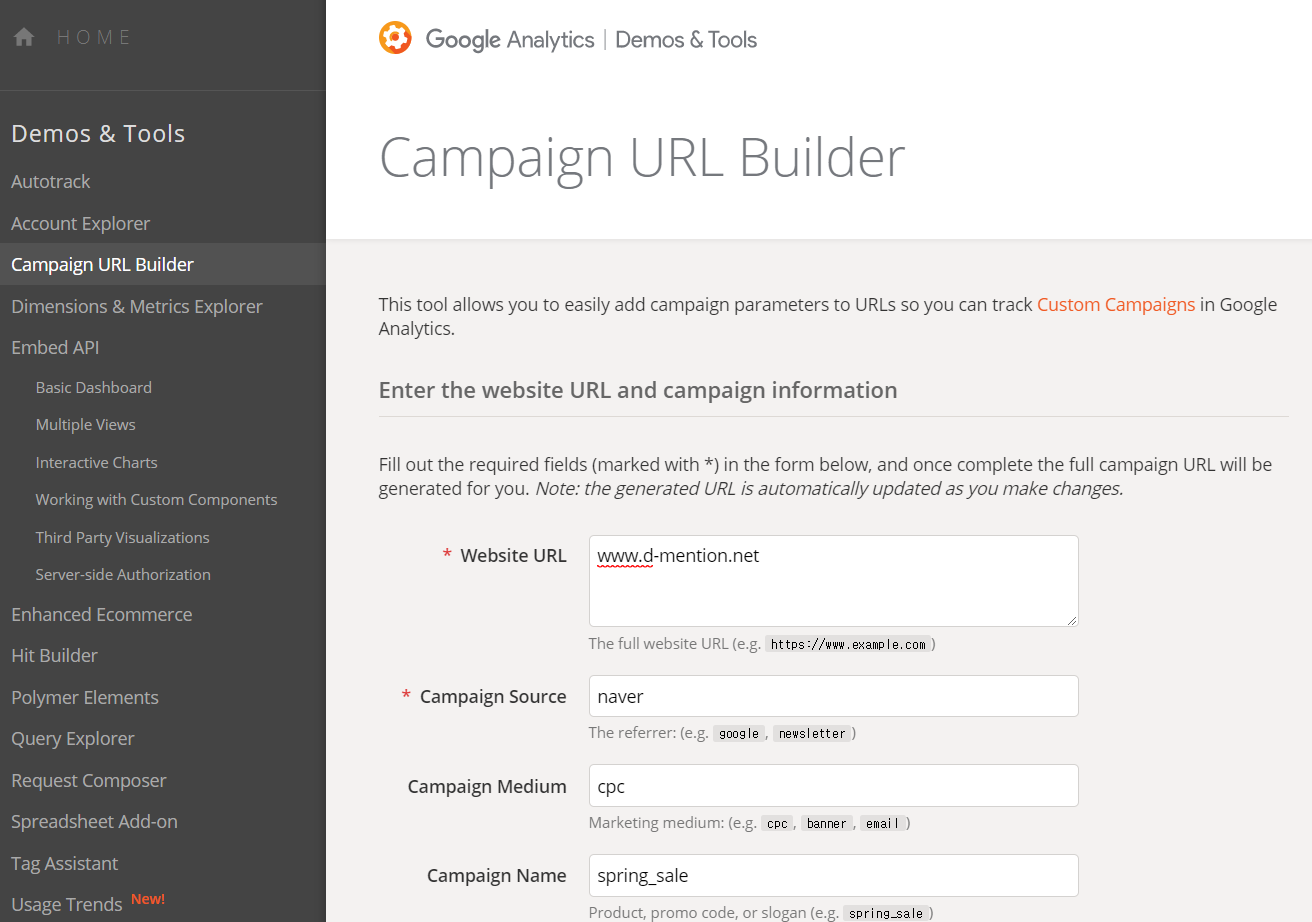Click the Google Analytics gear logo
Viewport: 1312px width, 922px height.
click(395, 38)
